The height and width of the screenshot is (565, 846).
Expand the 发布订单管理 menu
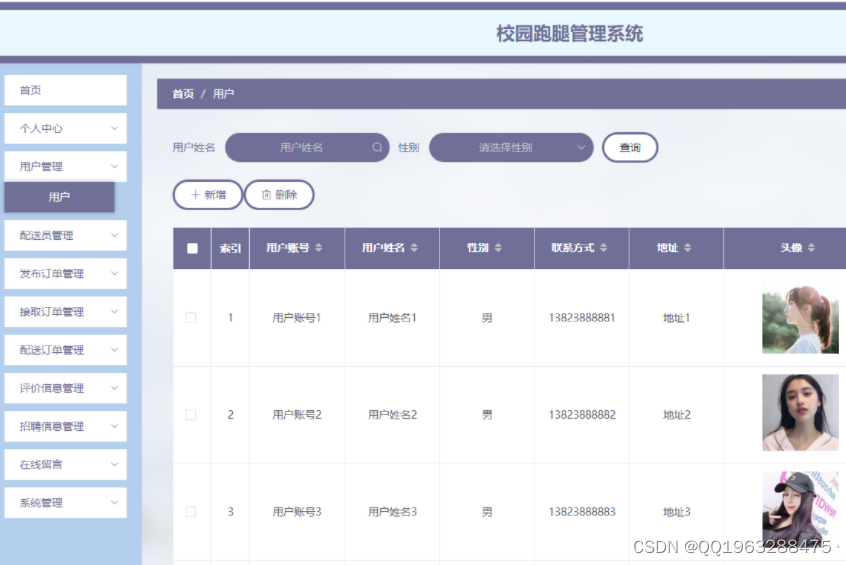pyautogui.click(x=66, y=274)
